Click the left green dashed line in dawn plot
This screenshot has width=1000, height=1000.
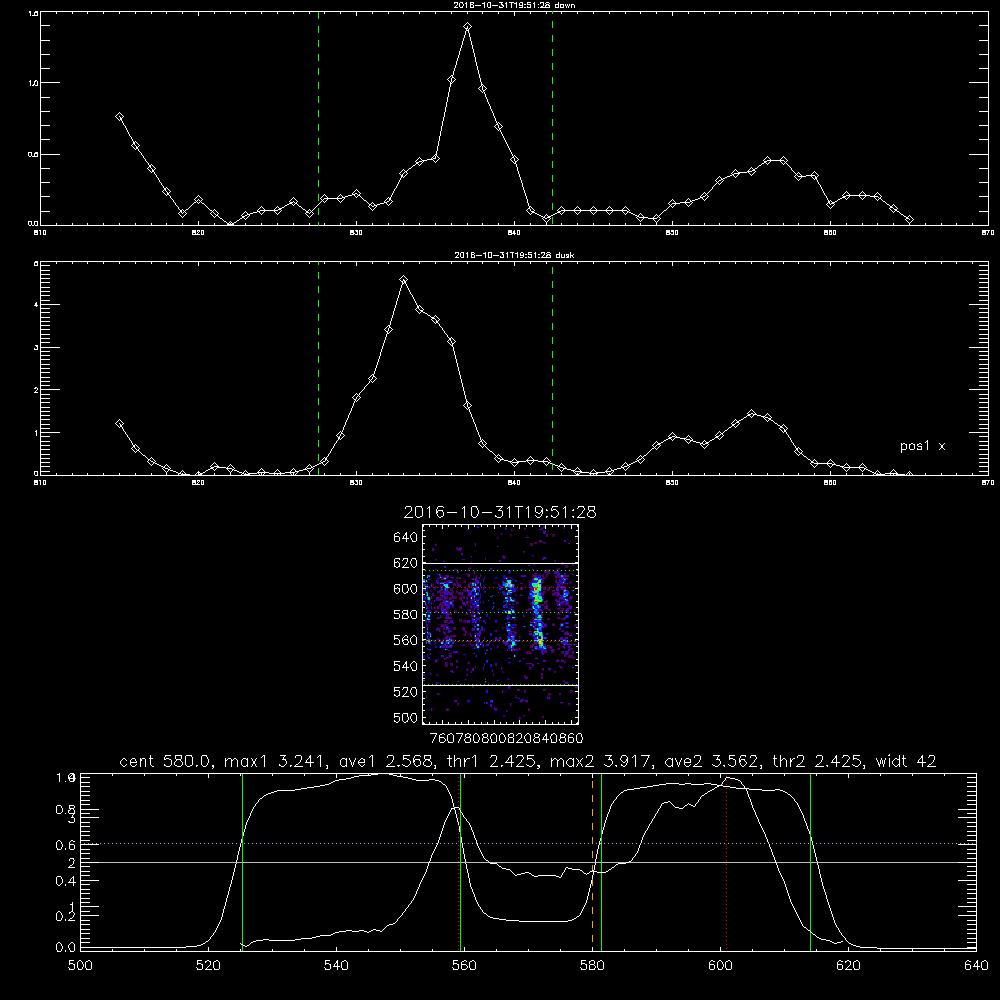pyautogui.click(x=318, y=119)
